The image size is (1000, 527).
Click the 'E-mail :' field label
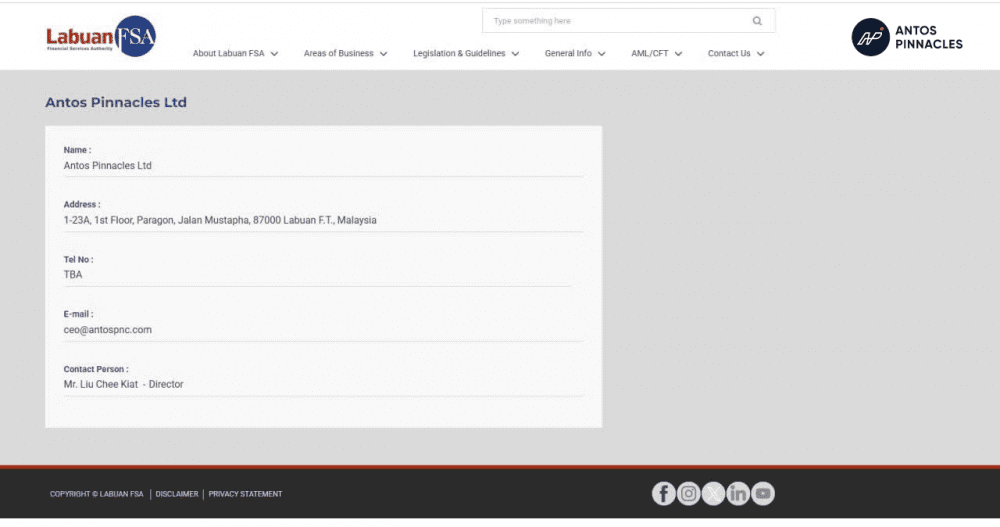coord(78,314)
